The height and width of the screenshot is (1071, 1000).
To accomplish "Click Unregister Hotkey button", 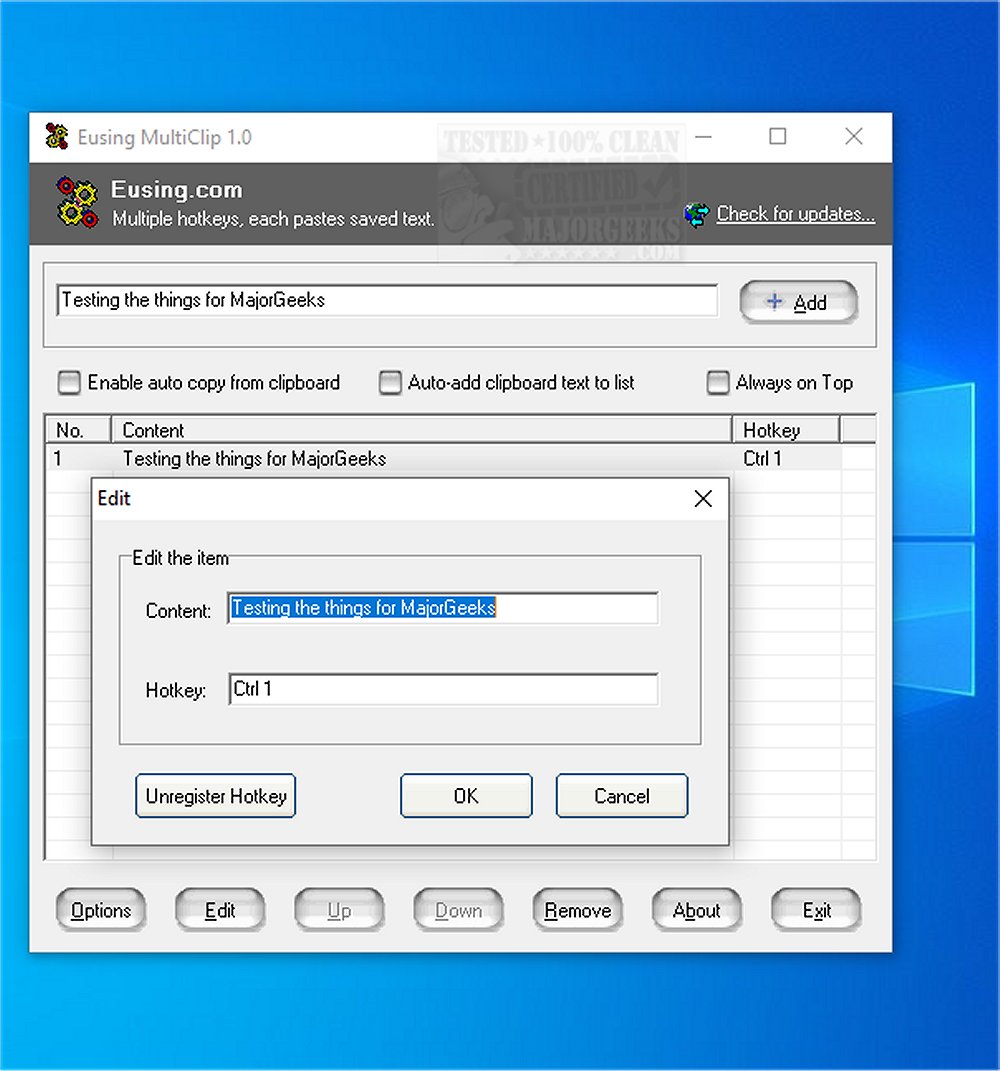I will (x=216, y=796).
